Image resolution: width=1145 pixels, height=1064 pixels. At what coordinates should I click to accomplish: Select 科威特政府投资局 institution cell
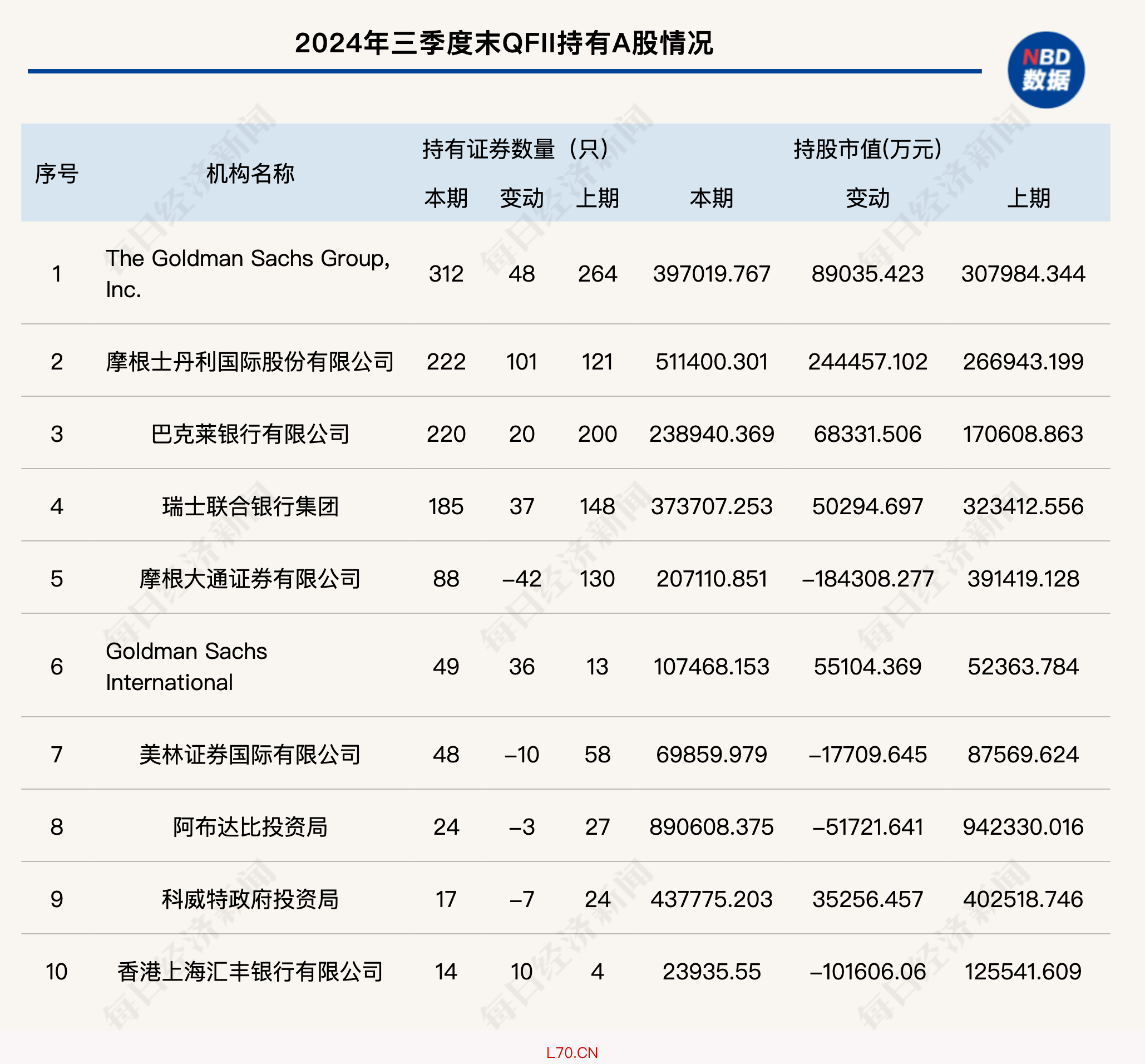(x=250, y=899)
